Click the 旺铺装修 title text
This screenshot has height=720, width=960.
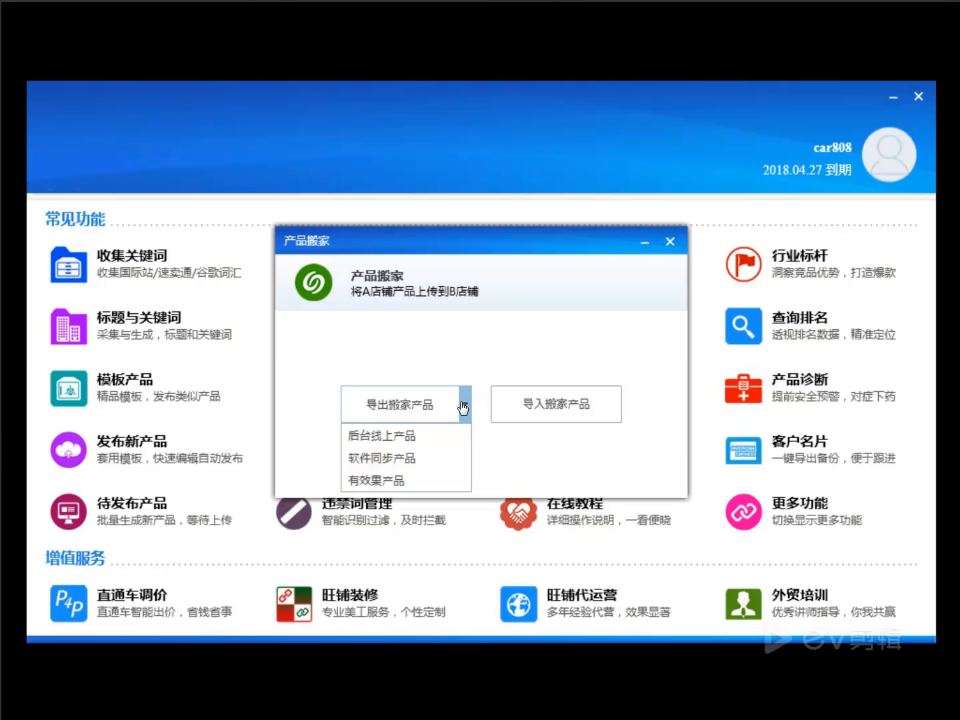350,594
